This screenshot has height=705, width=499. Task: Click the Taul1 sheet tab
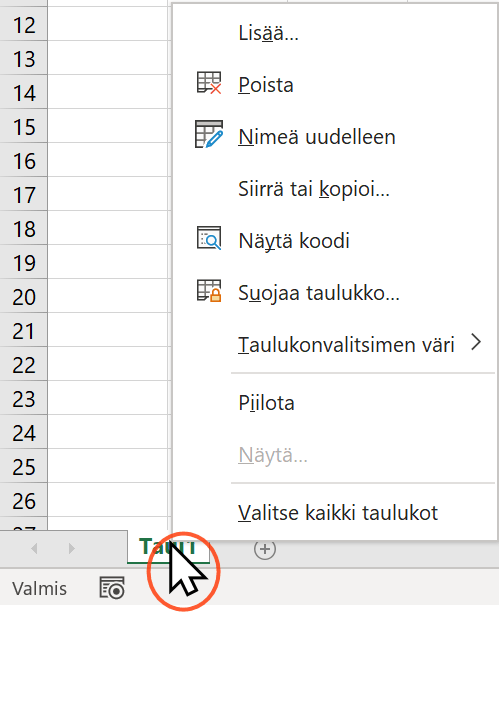(168, 547)
